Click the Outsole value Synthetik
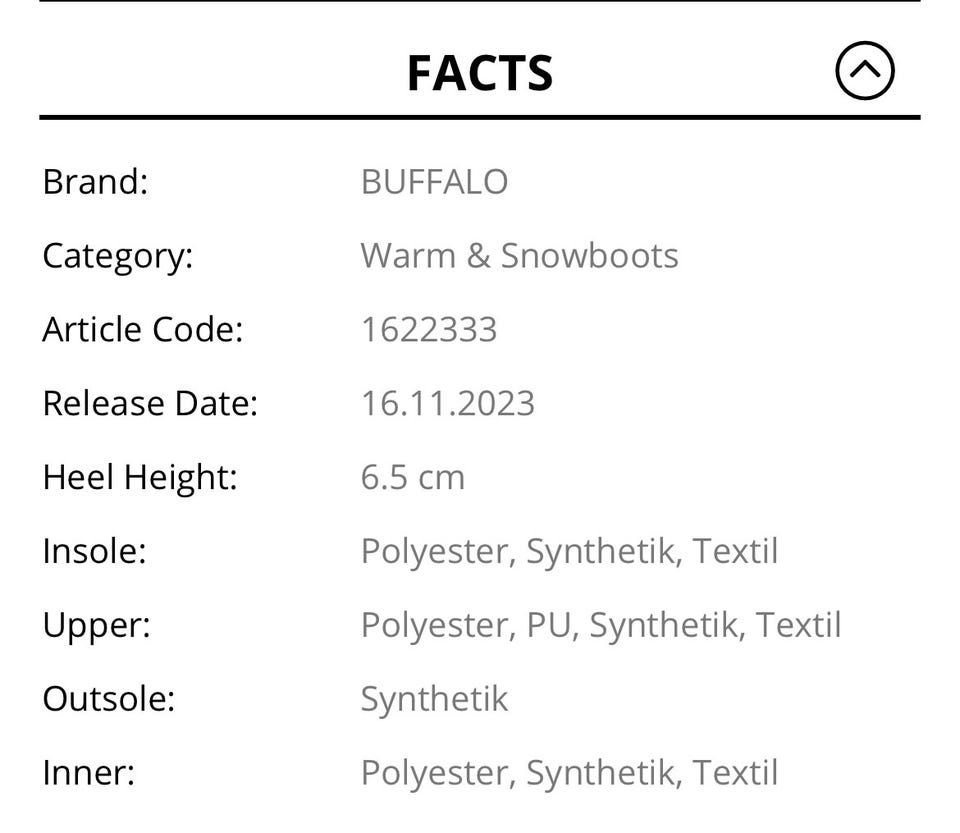Viewport: 960px width, 833px height. point(434,699)
